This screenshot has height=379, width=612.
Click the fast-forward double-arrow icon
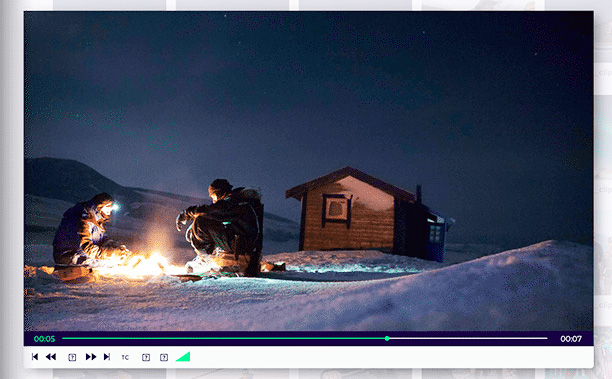[91, 357]
